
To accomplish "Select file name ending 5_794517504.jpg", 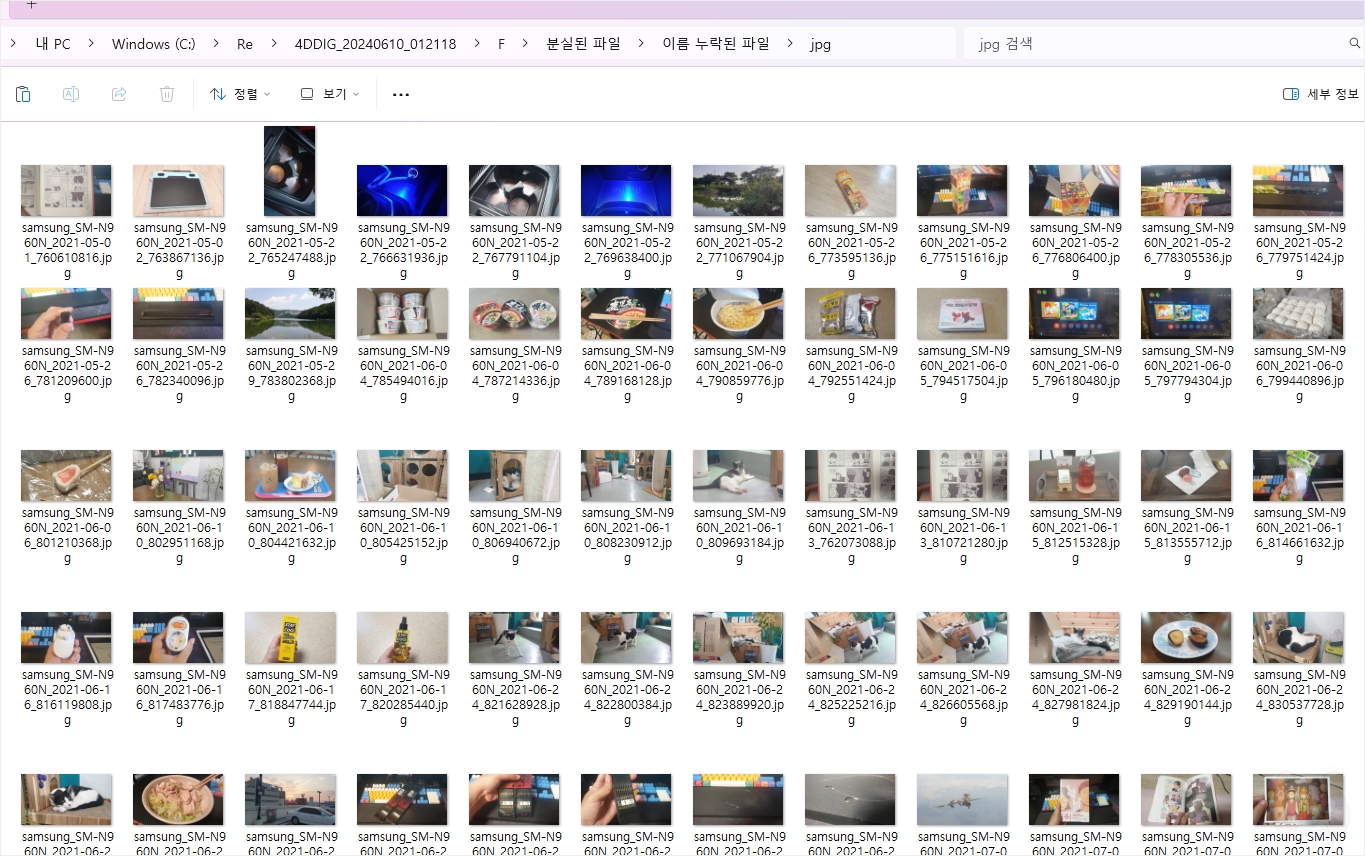I will (963, 373).
